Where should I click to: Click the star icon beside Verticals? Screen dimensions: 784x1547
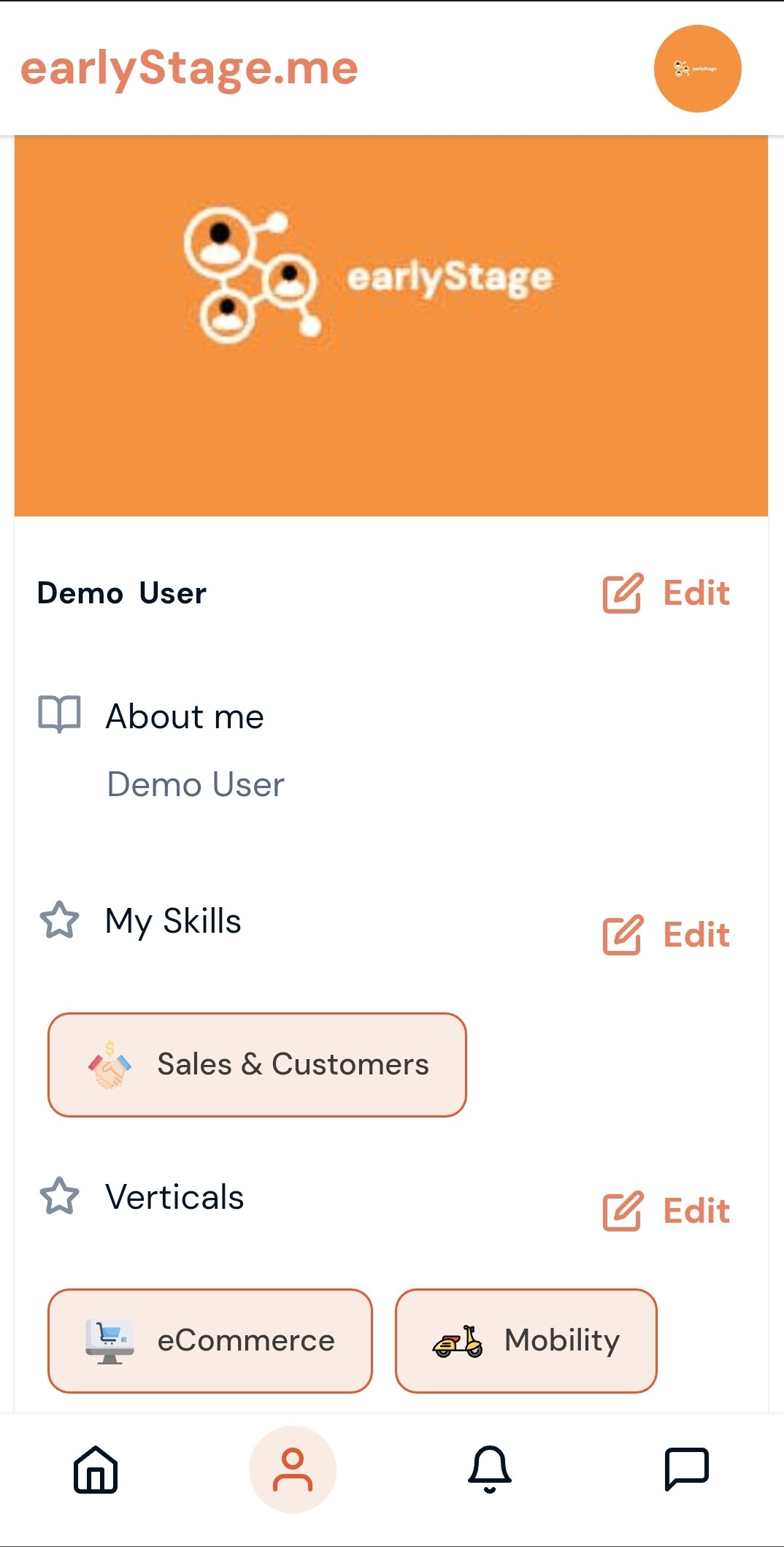click(59, 1196)
